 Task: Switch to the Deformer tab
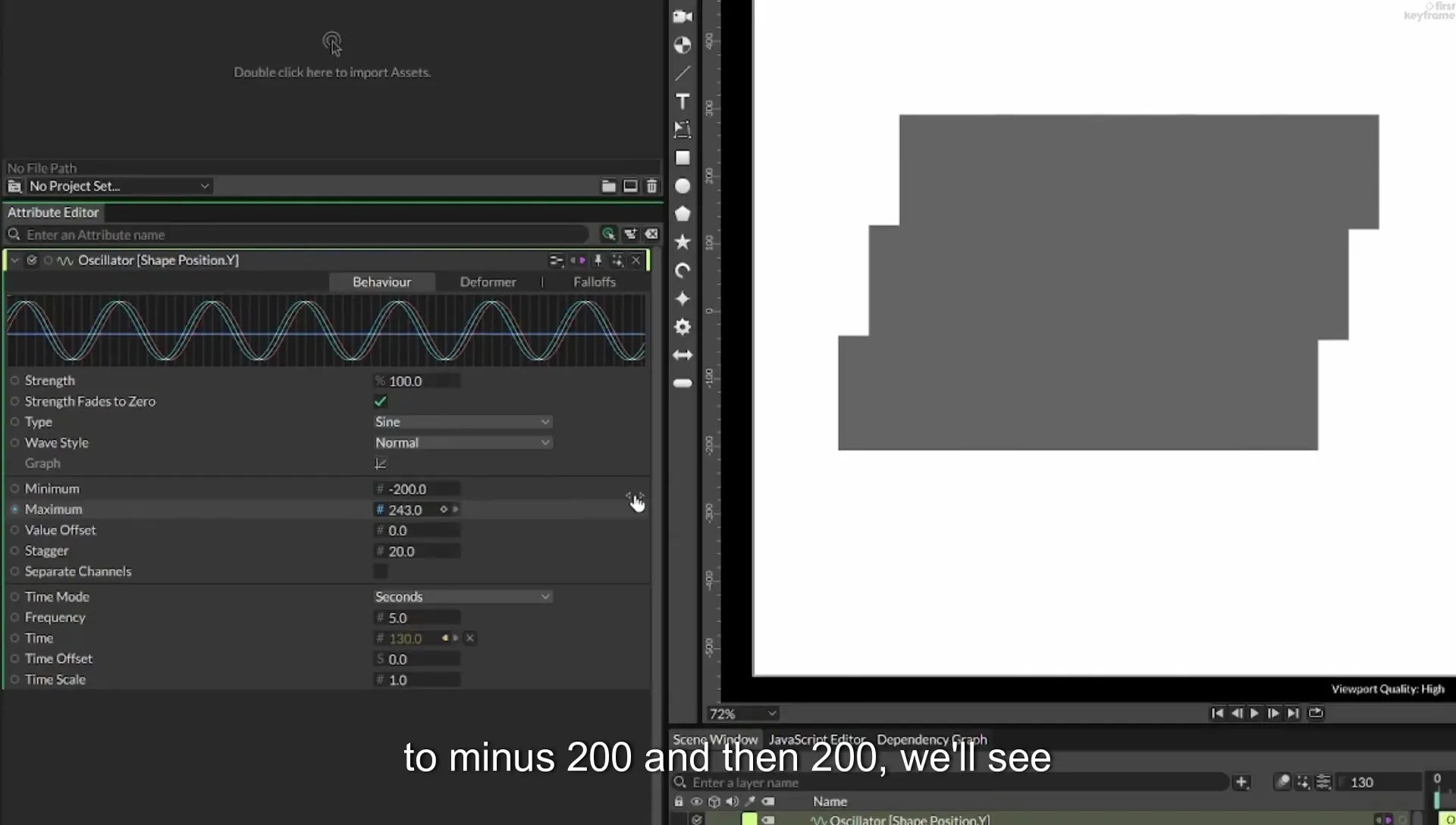tap(488, 282)
